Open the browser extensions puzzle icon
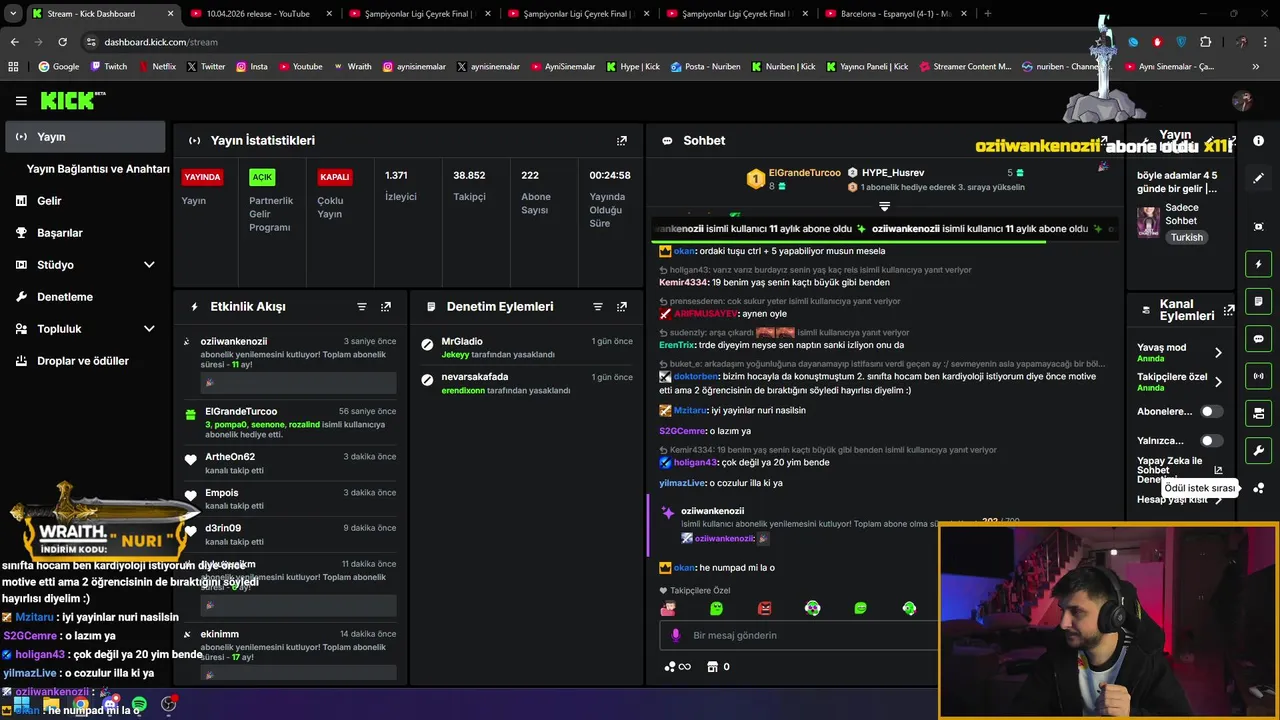The height and width of the screenshot is (720, 1280). 1205,42
